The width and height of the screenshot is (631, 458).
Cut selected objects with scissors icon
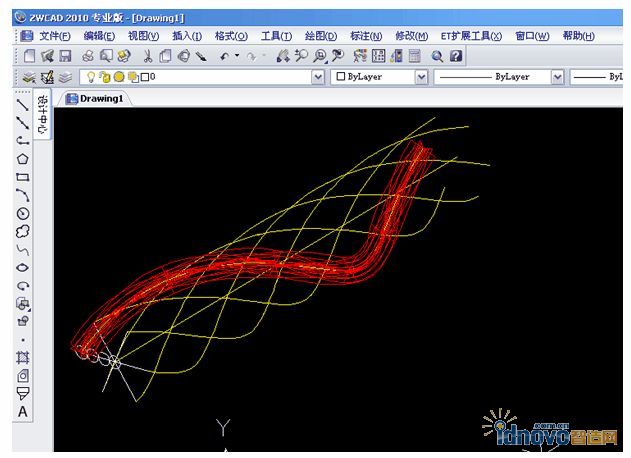point(148,56)
